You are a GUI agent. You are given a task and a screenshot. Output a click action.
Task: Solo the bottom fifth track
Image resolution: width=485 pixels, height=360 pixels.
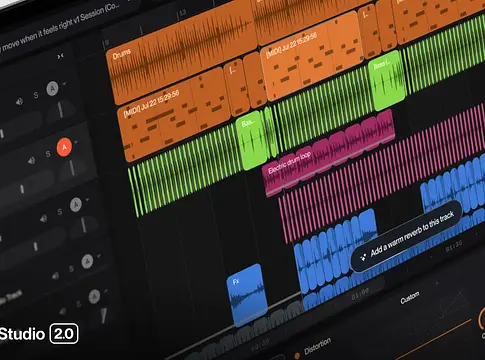pos(78,304)
